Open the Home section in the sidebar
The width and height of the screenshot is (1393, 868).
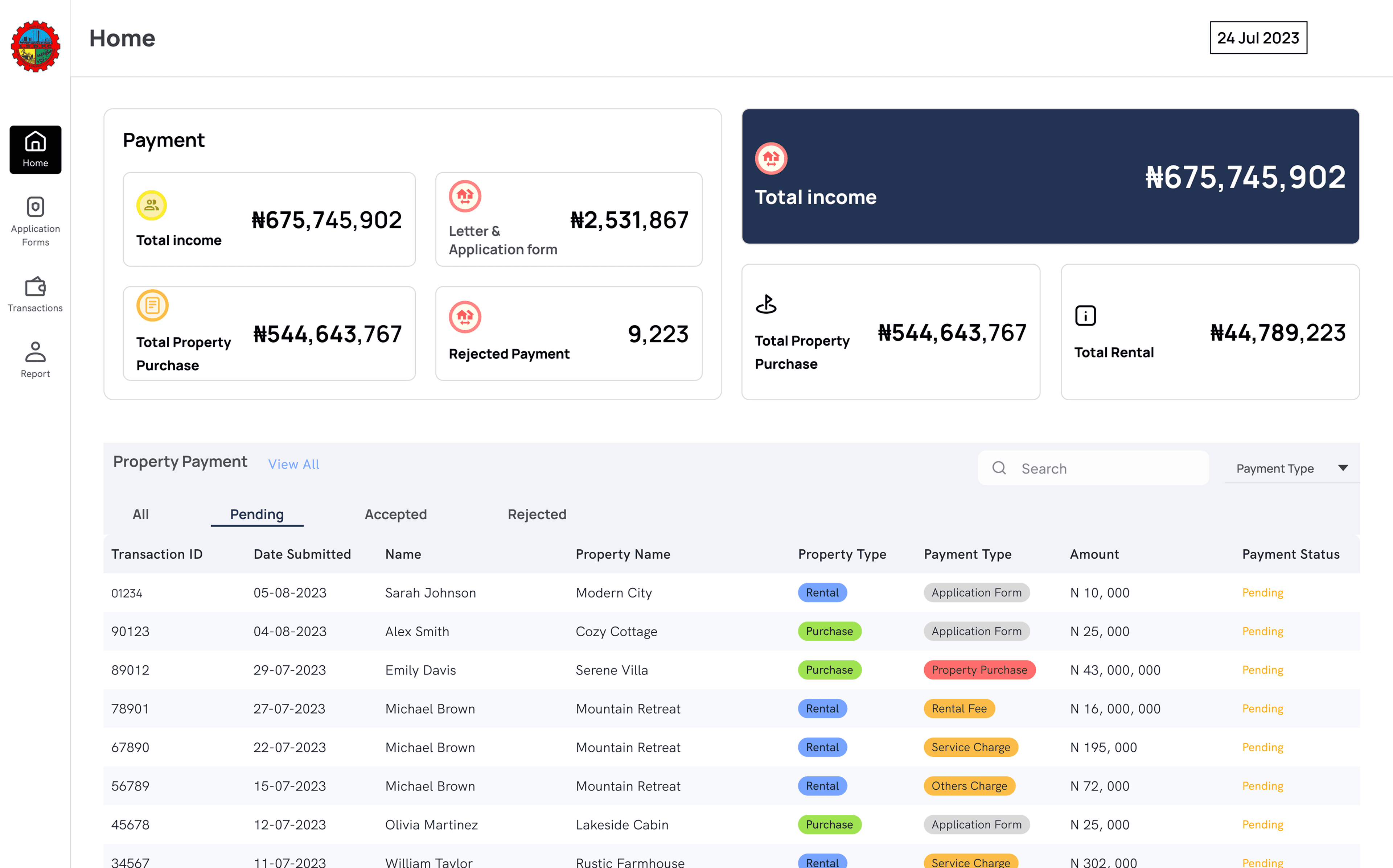tap(35, 149)
